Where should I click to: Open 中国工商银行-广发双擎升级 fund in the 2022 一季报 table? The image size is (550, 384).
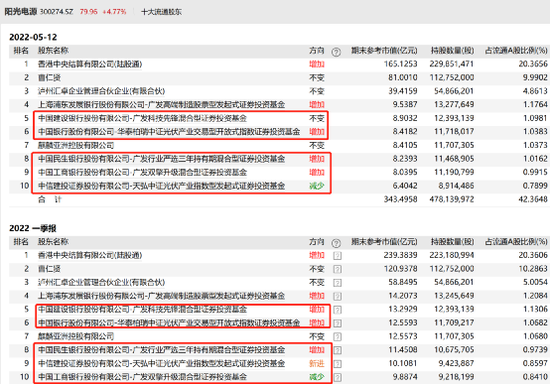point(142,377)
